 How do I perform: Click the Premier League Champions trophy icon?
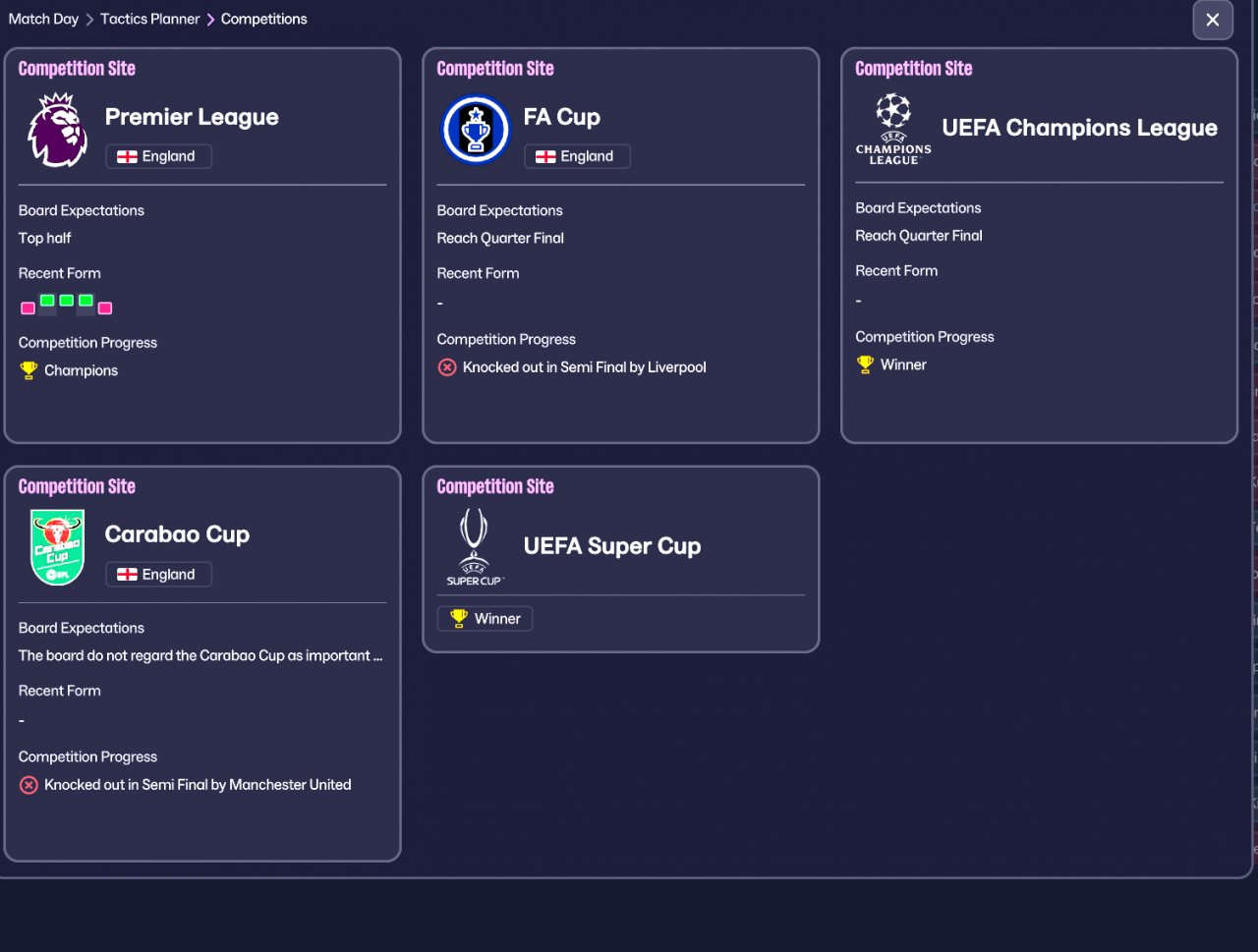tap(29, 370)
